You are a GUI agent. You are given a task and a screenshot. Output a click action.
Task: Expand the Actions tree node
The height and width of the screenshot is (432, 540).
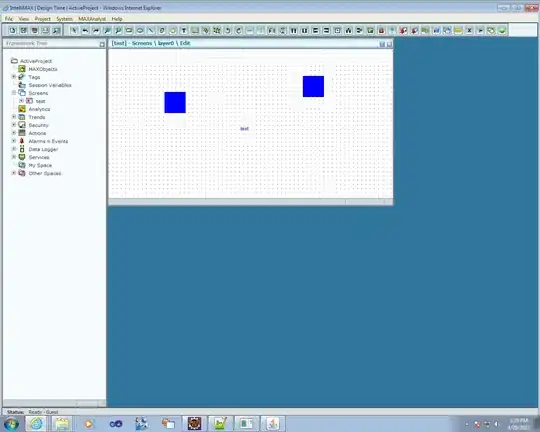coord(14,133)
